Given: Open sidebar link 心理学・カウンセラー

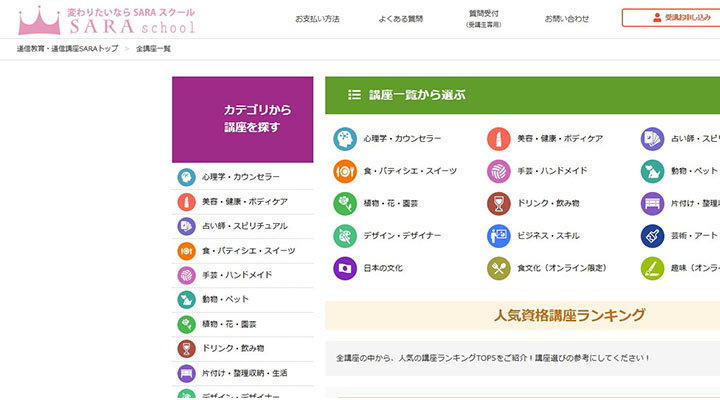Looking at the screenshot, I should [x=241, y=177].
